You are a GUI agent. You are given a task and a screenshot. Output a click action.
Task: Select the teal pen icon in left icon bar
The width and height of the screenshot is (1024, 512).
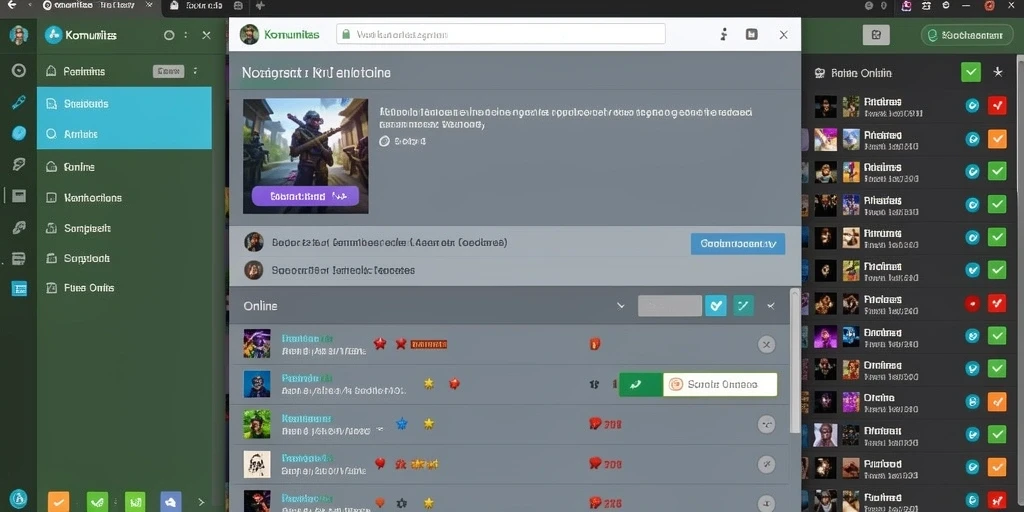(18, 102)
